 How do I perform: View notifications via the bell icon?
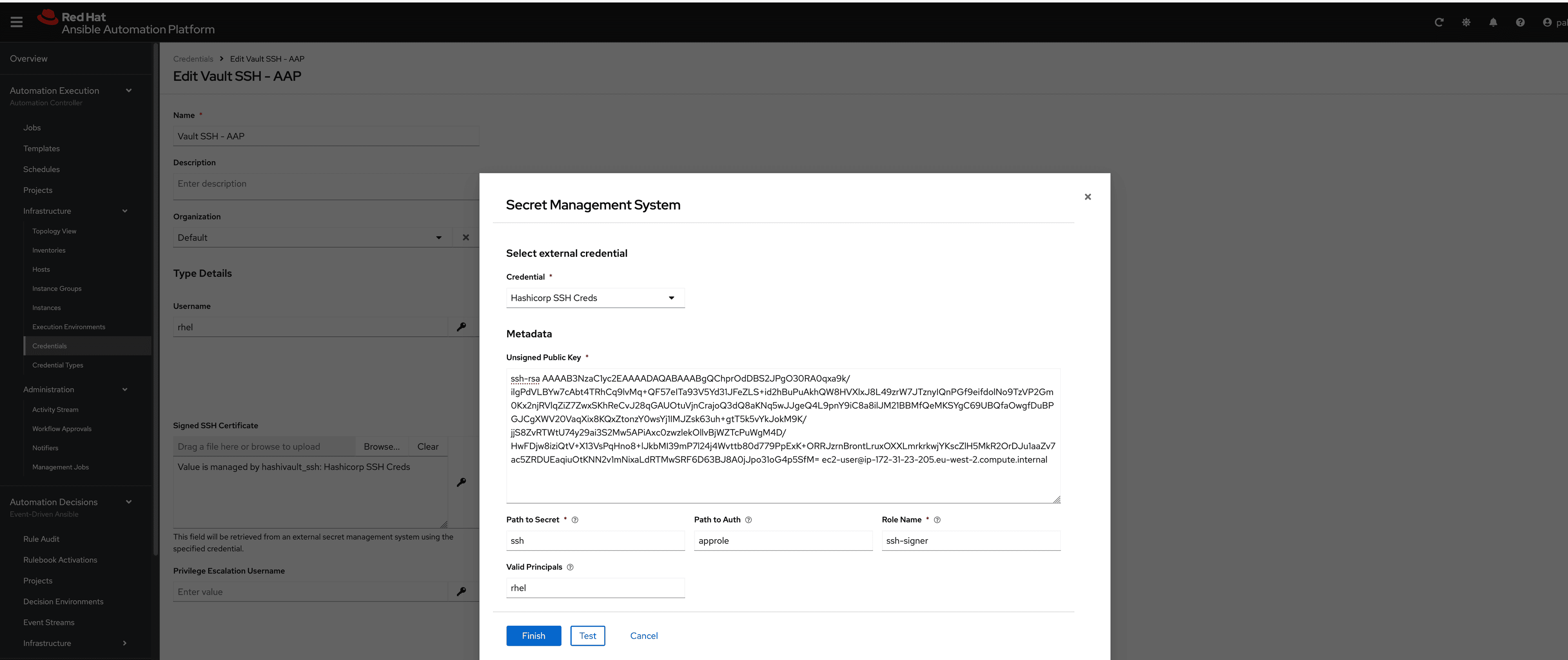[1493, 22]
